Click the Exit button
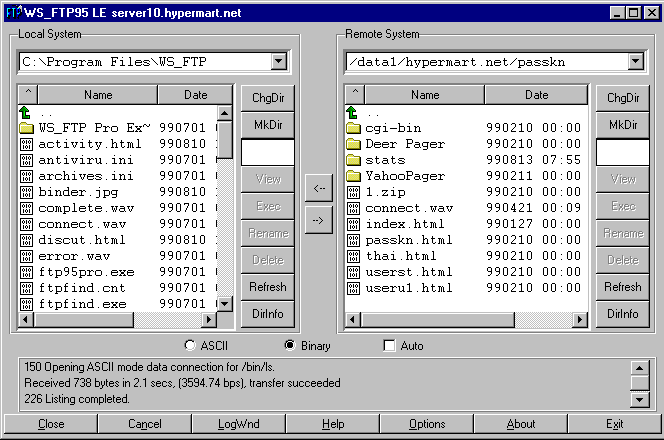This screenshot has width=664, height=440. point(614,424)
